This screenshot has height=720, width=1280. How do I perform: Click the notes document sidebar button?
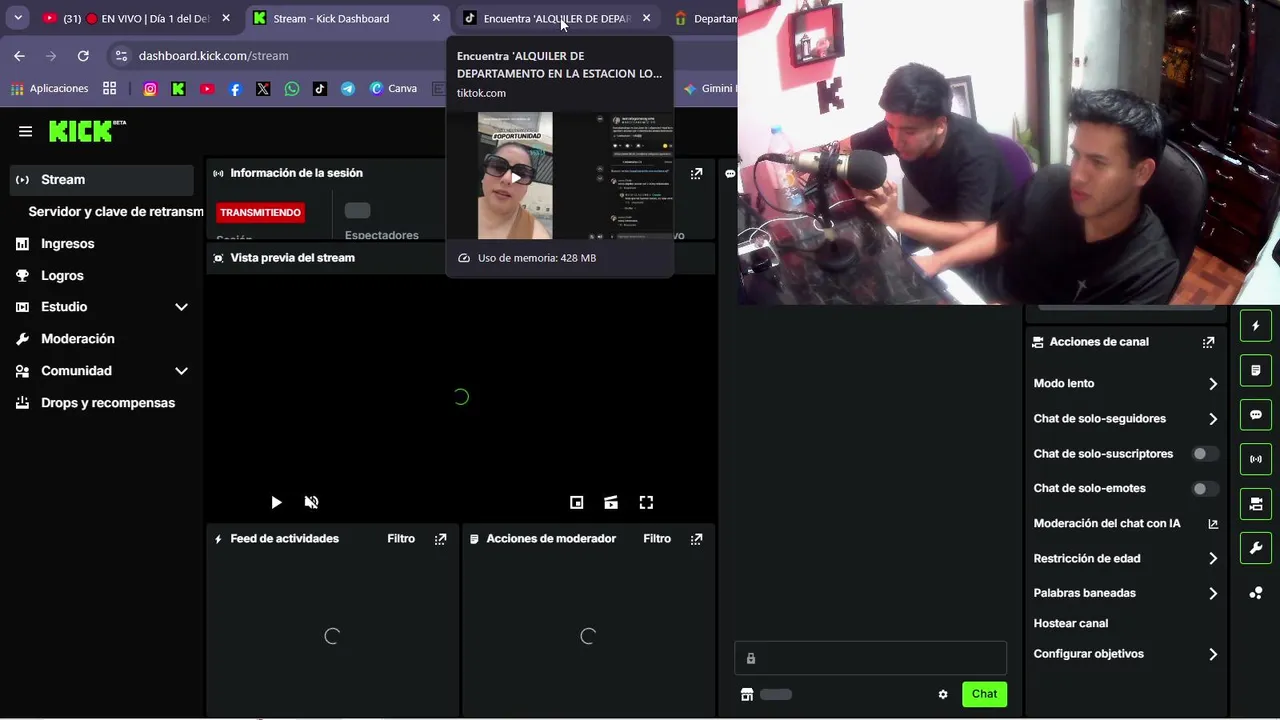click(x=1256, y=370)
